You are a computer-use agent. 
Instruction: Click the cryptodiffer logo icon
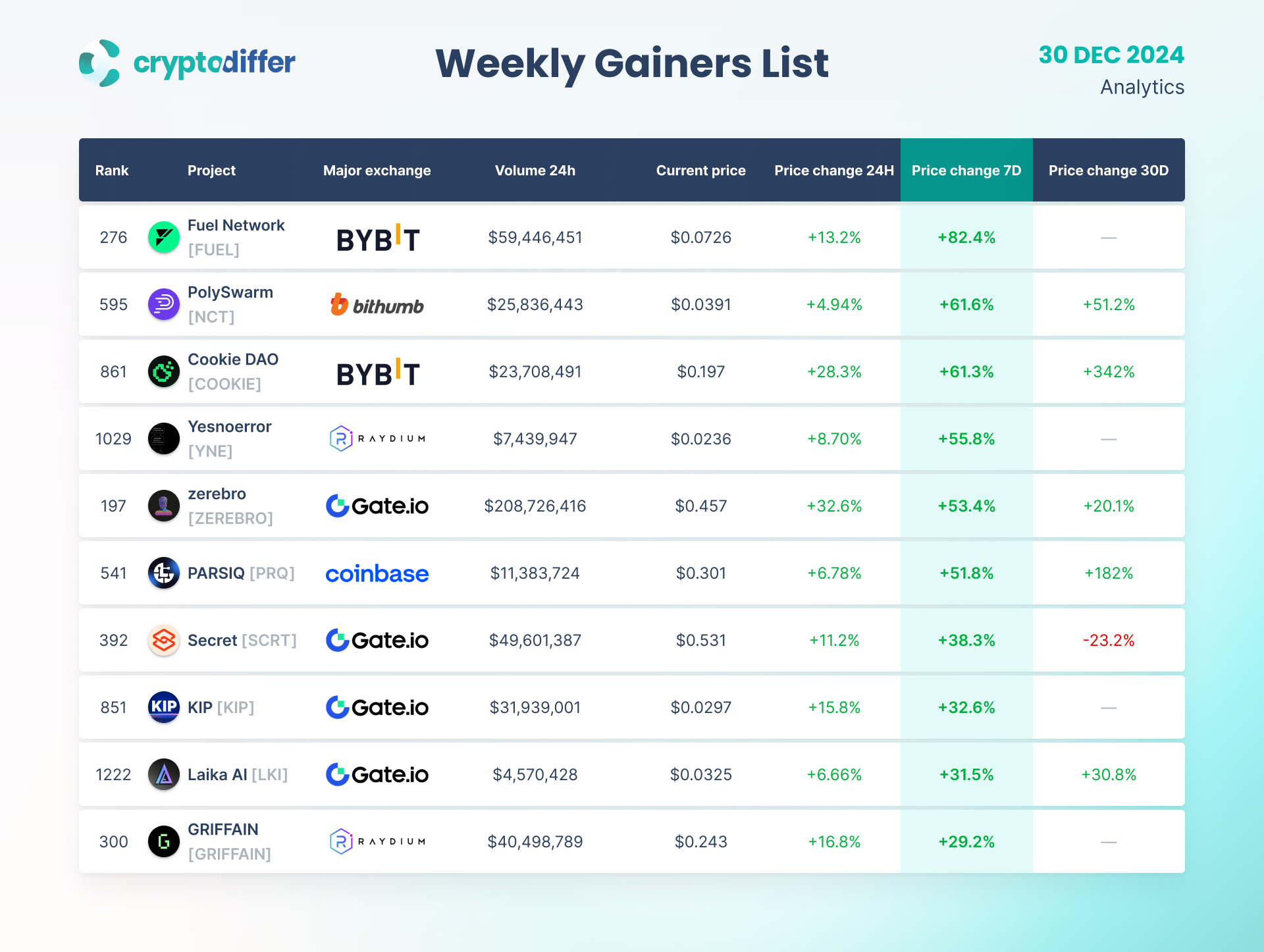[x=99, y=63]
